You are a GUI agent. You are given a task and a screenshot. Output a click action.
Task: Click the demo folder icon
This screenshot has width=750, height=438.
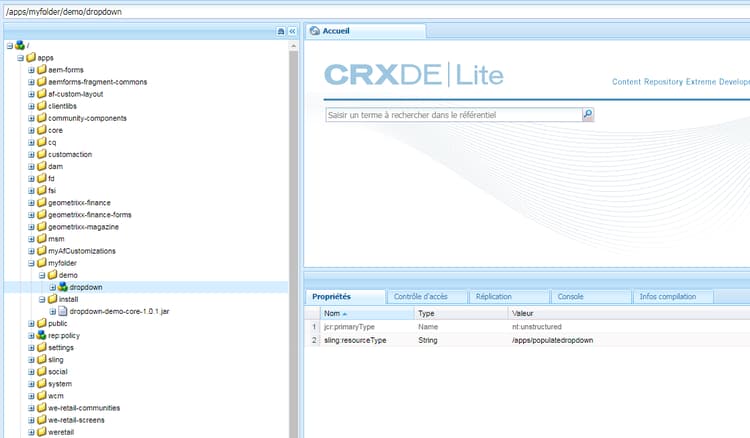(52, 275)
